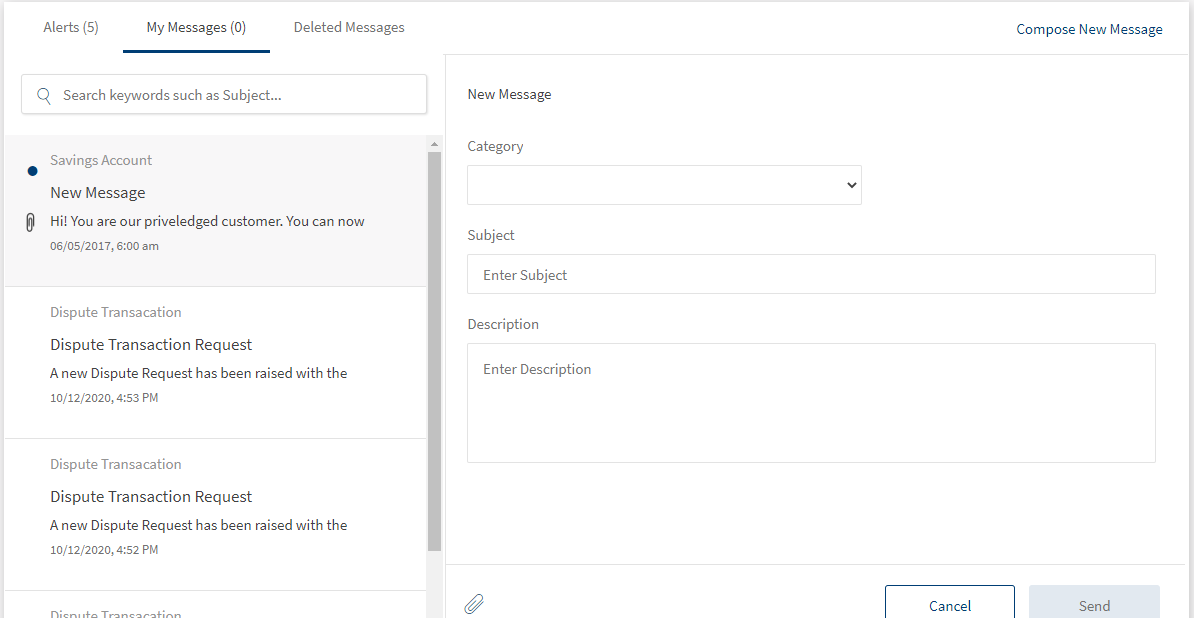1194x618 pixels.
Task: Click the attachment icon on Savings message
Action: coord(31,222)
